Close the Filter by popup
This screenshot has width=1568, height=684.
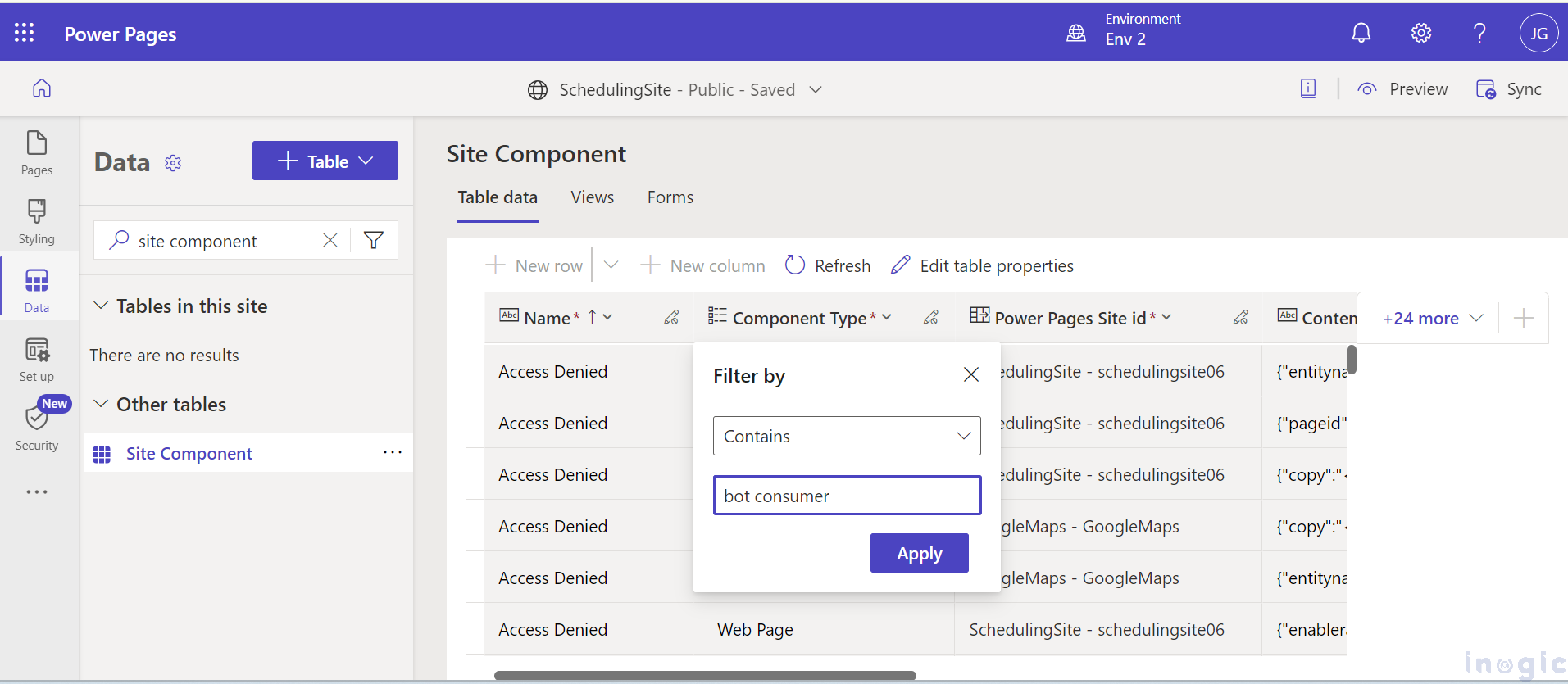tap(971, 374)
